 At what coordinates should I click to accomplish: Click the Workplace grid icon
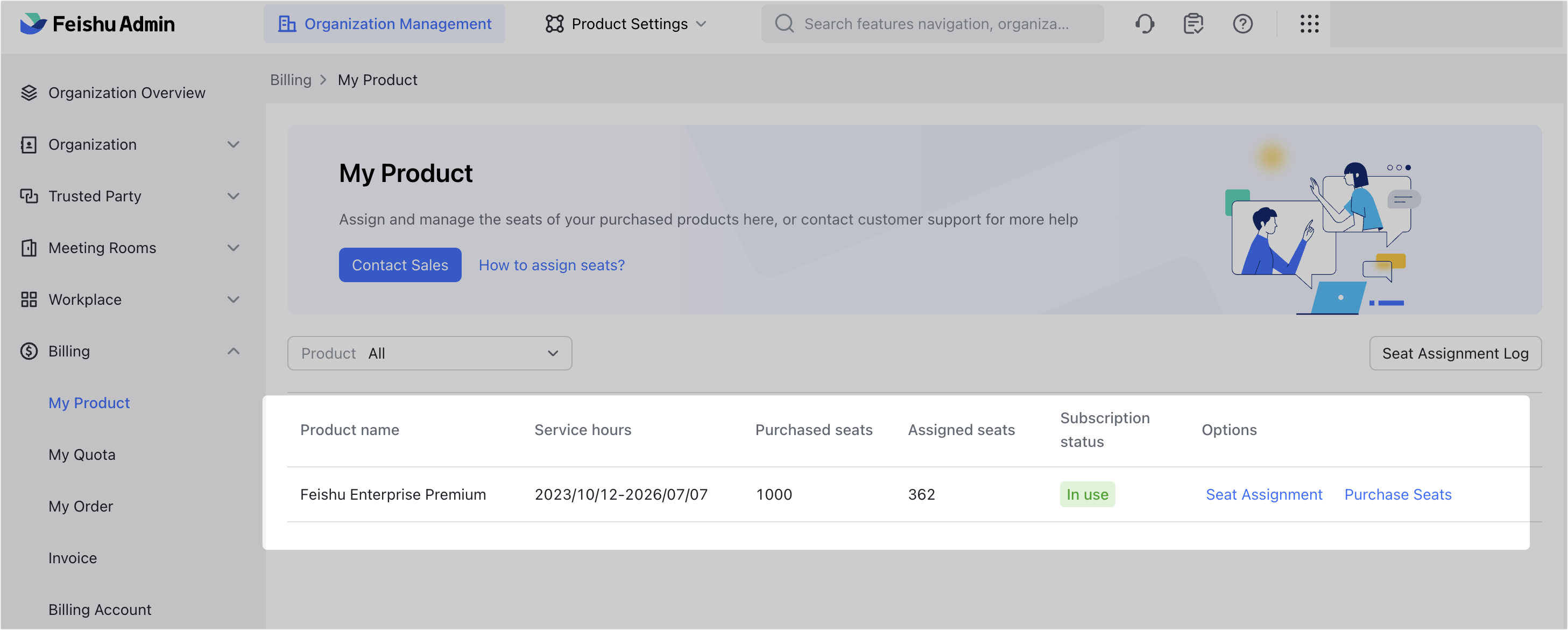coord(29,300)
